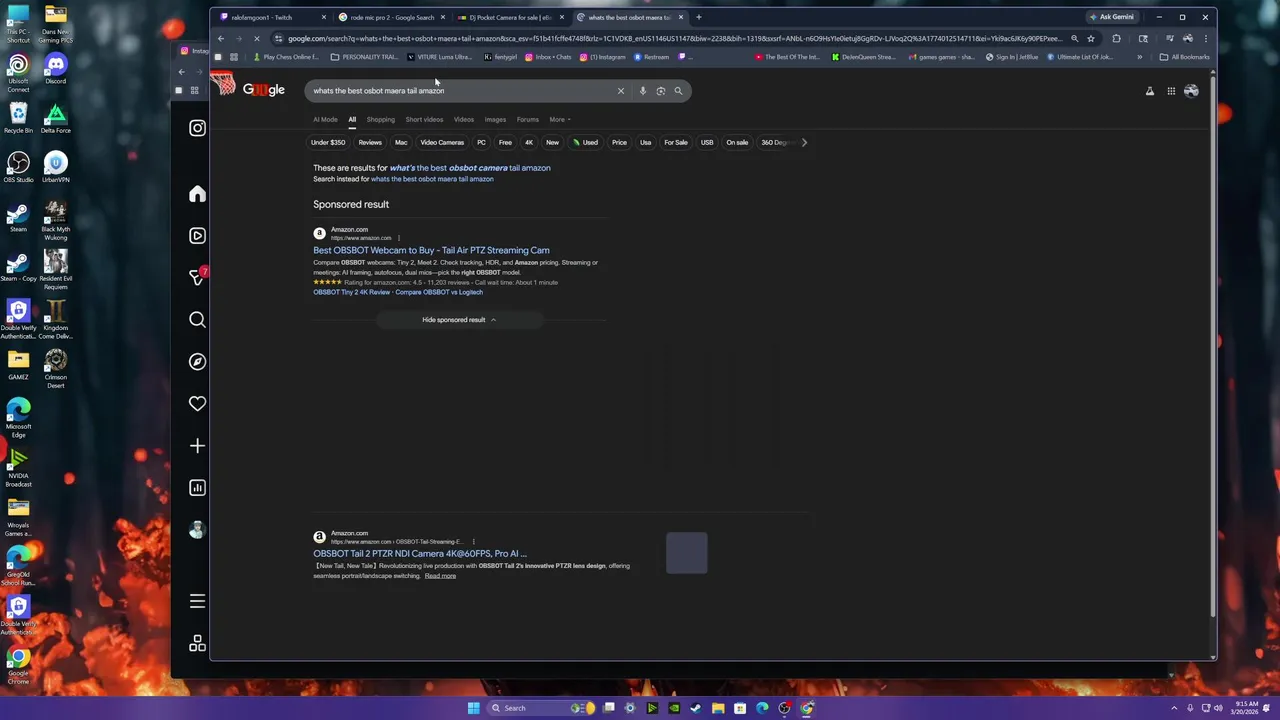Select the AI Mode search tab
Screen dimensions: 1280x720
tap(325, 120)
